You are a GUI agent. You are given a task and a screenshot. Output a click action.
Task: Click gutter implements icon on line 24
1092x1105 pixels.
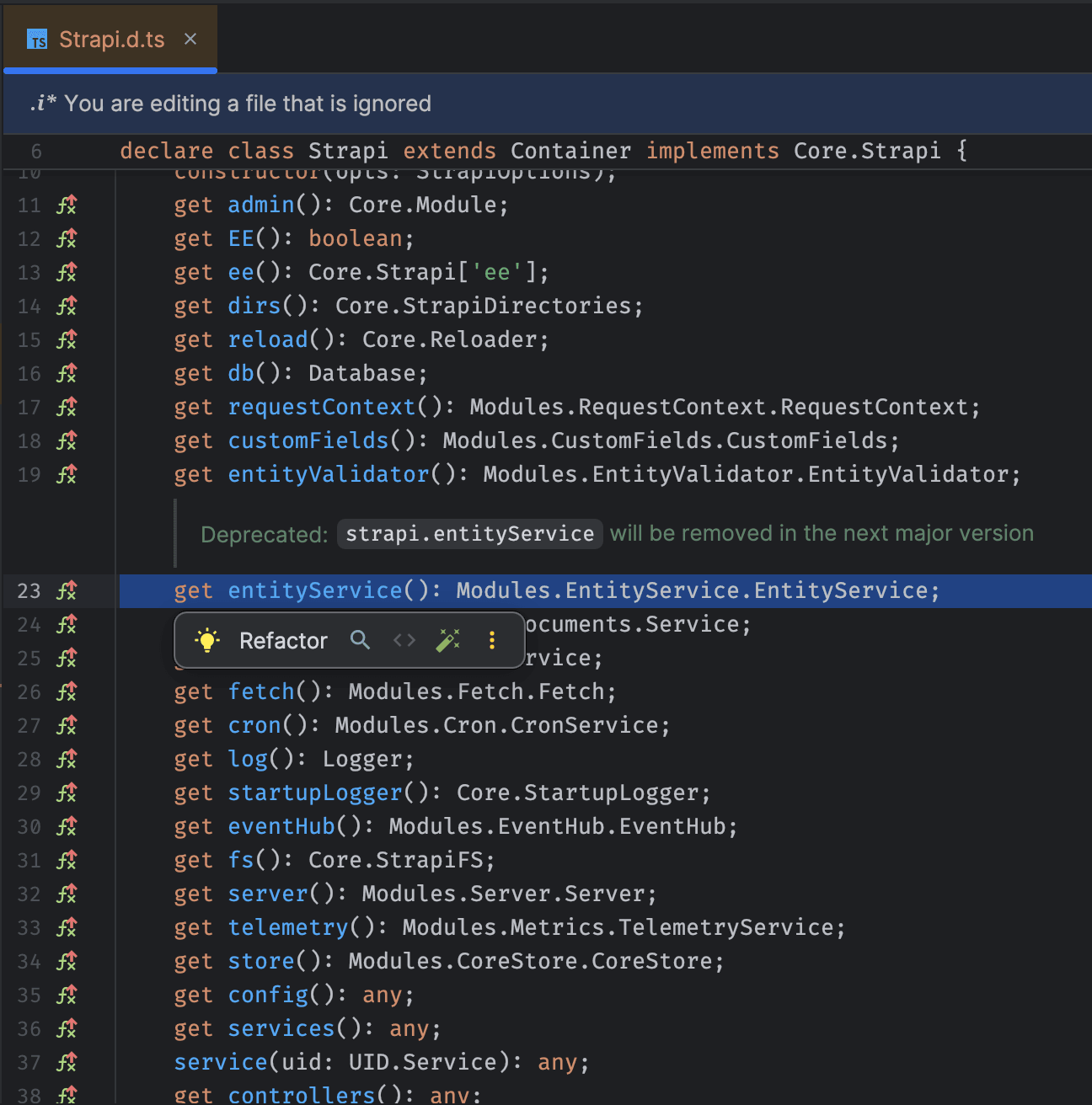[x=67, y=623]
